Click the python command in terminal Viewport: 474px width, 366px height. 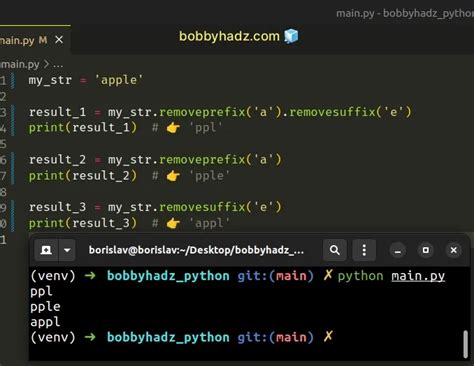pyautogui.click(x=360, y=276)
